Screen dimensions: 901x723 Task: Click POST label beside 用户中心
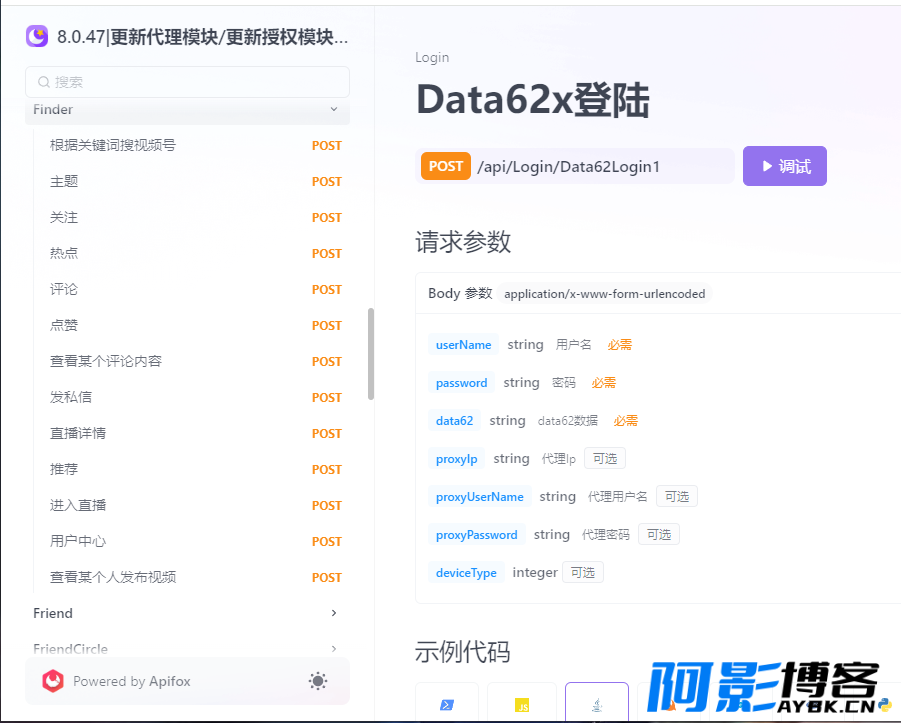[x=326, y=541]
